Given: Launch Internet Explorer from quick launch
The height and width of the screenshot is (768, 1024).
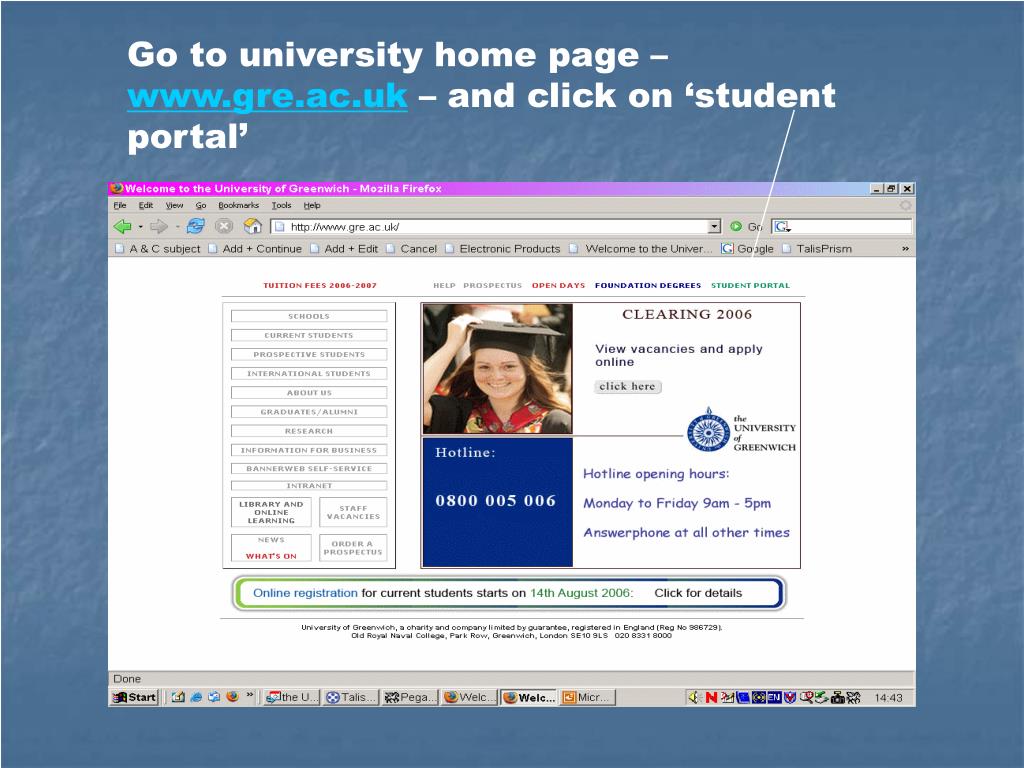Looking at the screenshot, I should point(196,697).
